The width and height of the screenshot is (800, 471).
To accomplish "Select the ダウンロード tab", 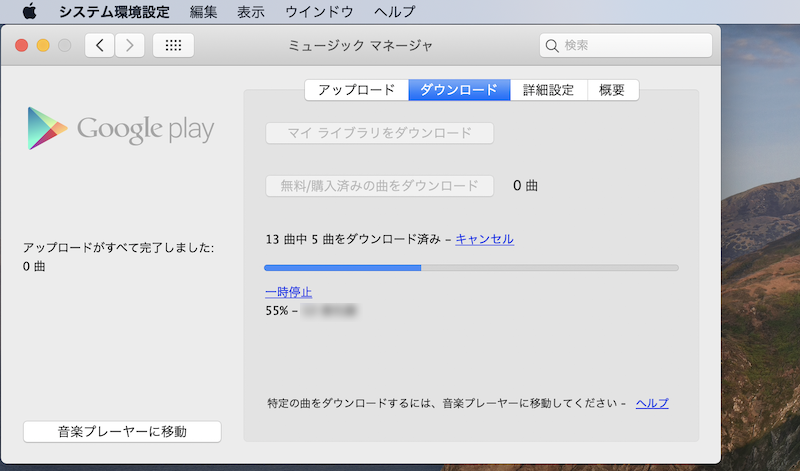I will click(459, 90).
